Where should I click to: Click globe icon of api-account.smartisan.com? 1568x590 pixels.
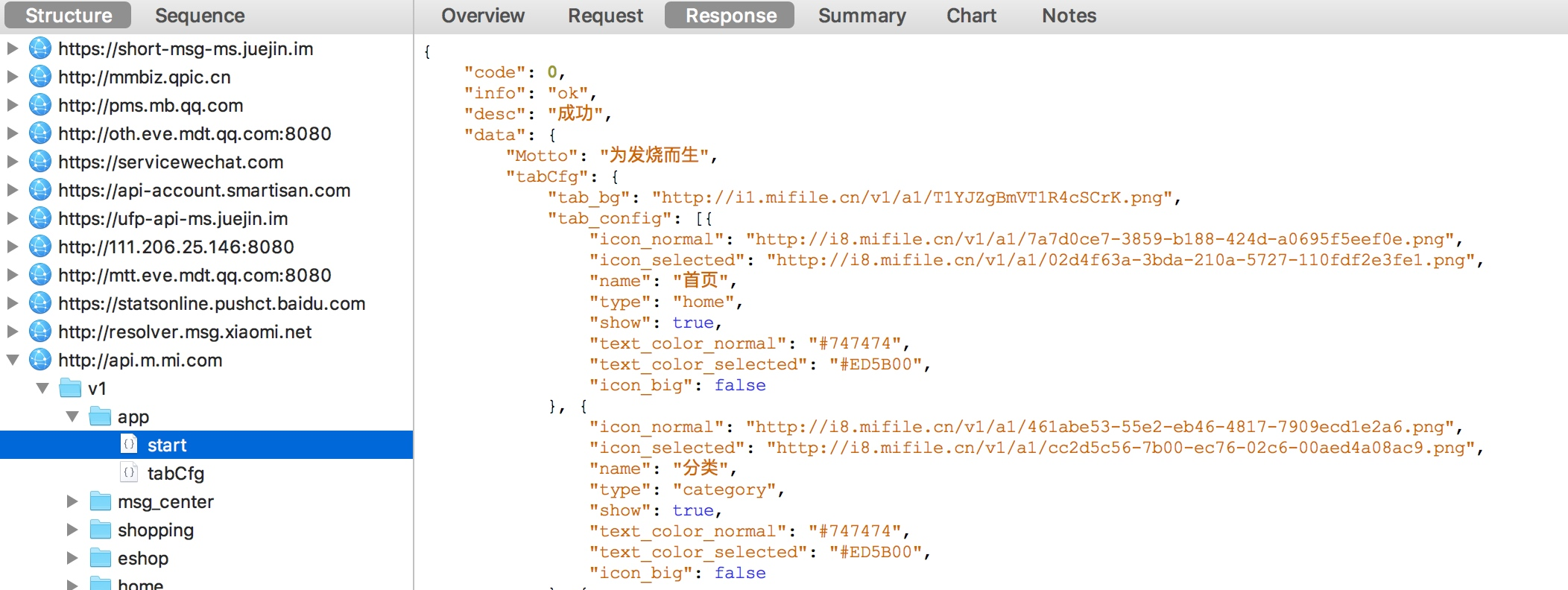point(40,190)
